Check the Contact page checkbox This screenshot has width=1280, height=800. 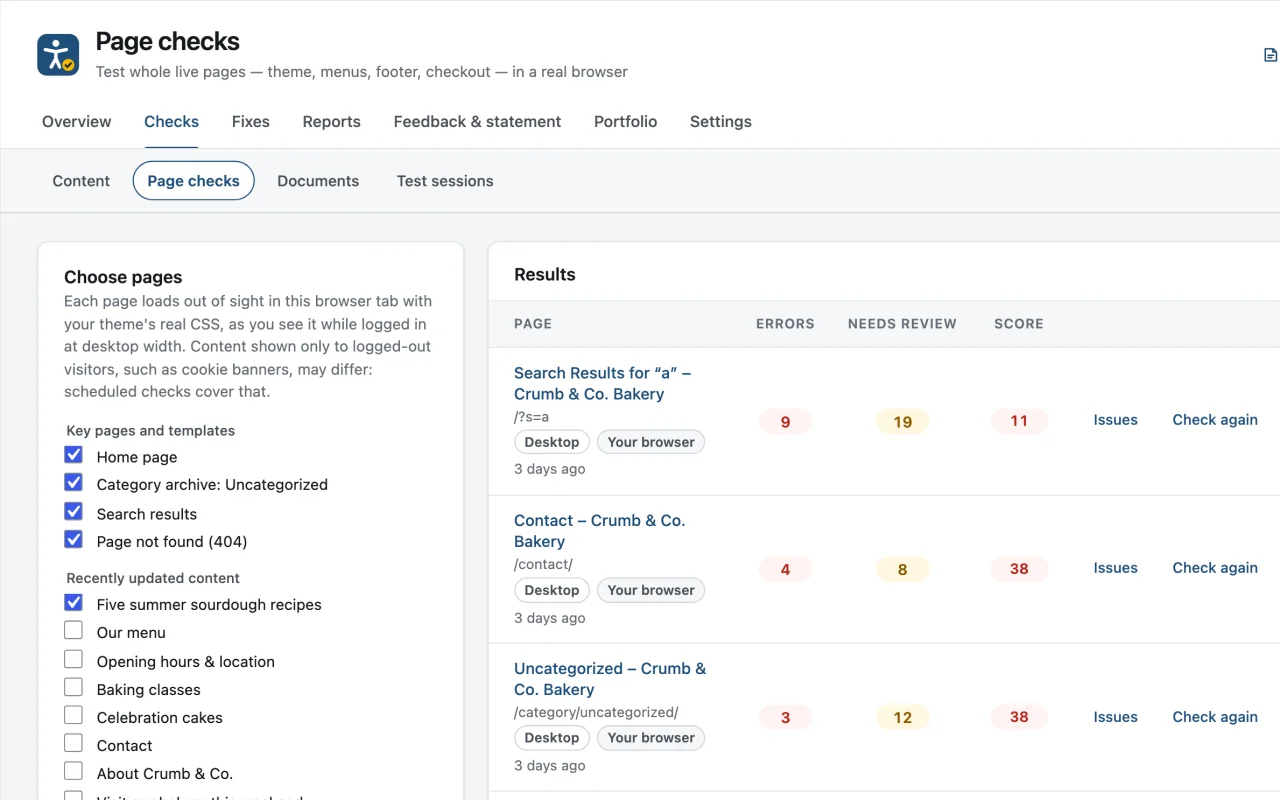pyautogui.click(x=73, y=744)
